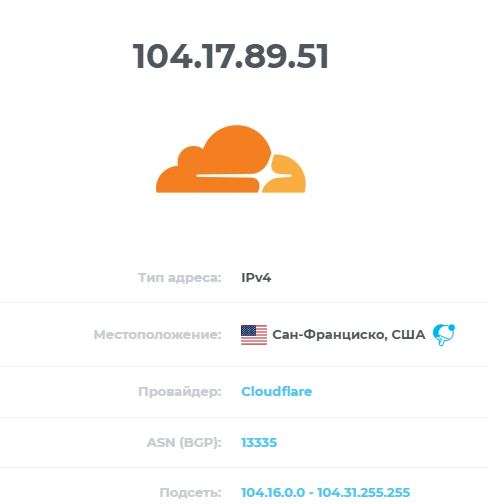Click the dash between the subnet addresses
488x504 pixels.
311,493
